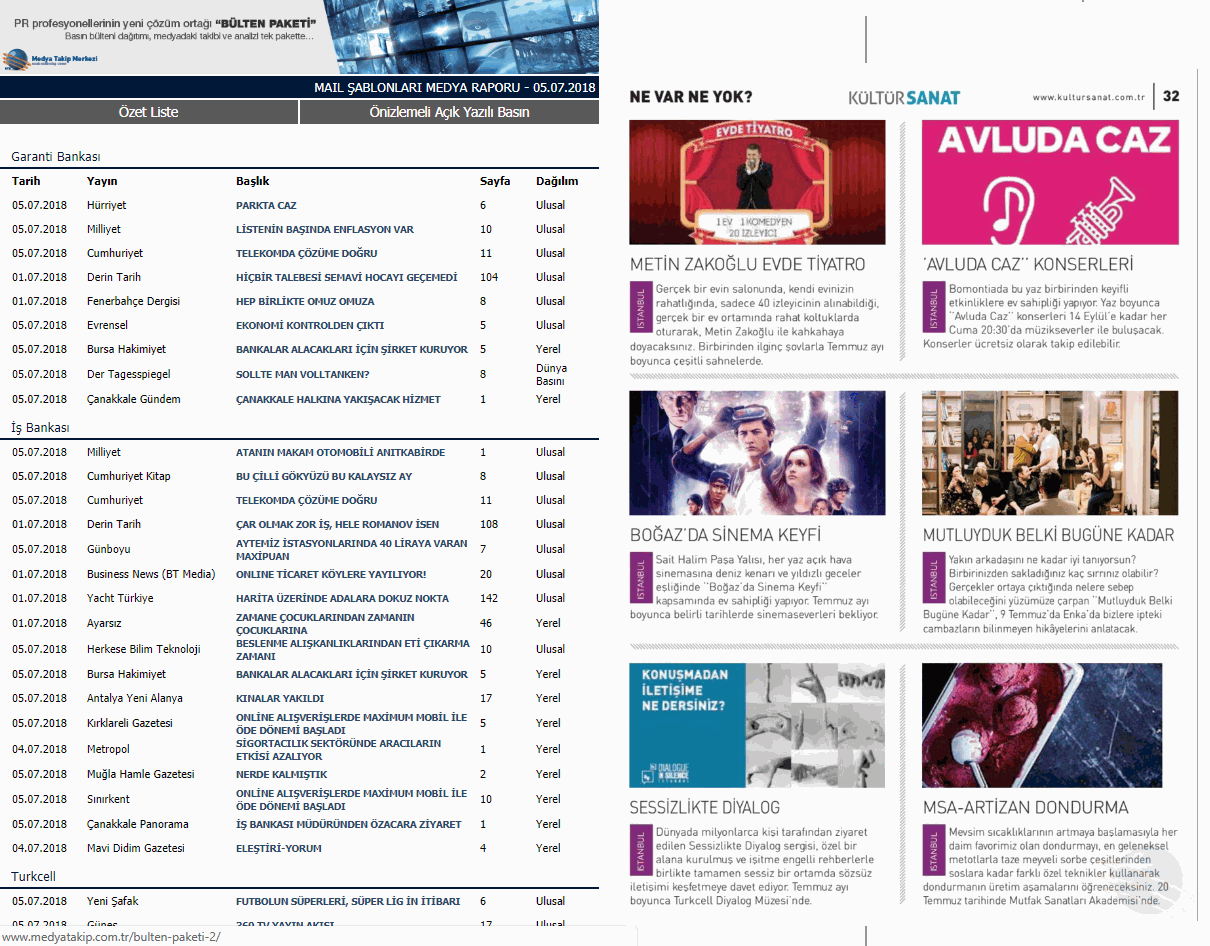This screenshot has height=946, width=1210.
Task: Open ATANIN MAKAM OTOMOBİLİ ANITKABİRDE headline
Action: pos(340,452)
